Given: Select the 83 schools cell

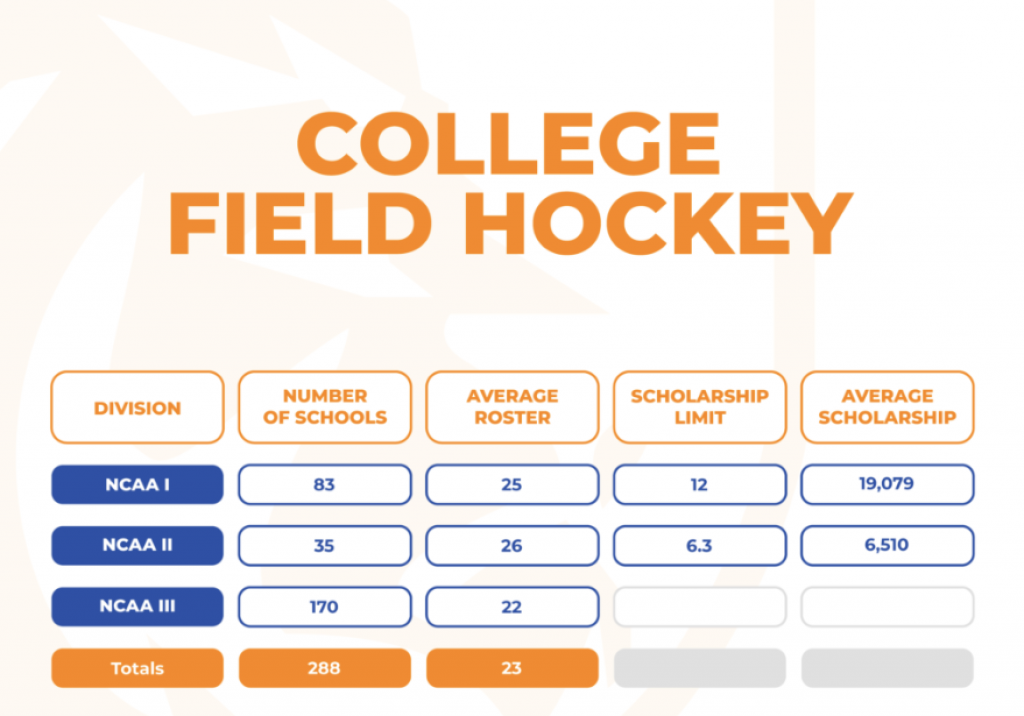Looking at the screenshot, I should point(324,485).
